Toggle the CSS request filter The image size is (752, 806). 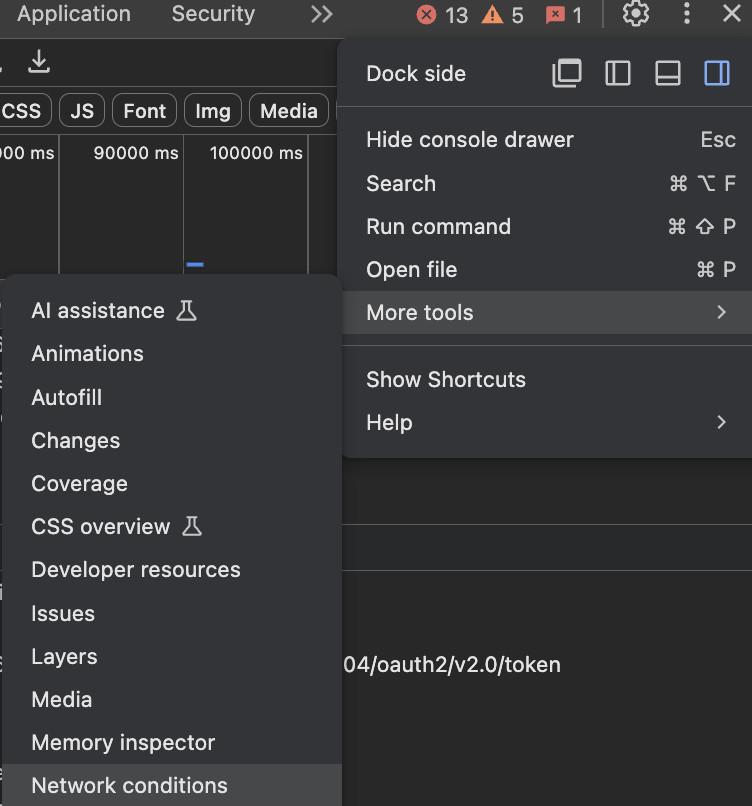pyautogui.click(x=22, y=111)
